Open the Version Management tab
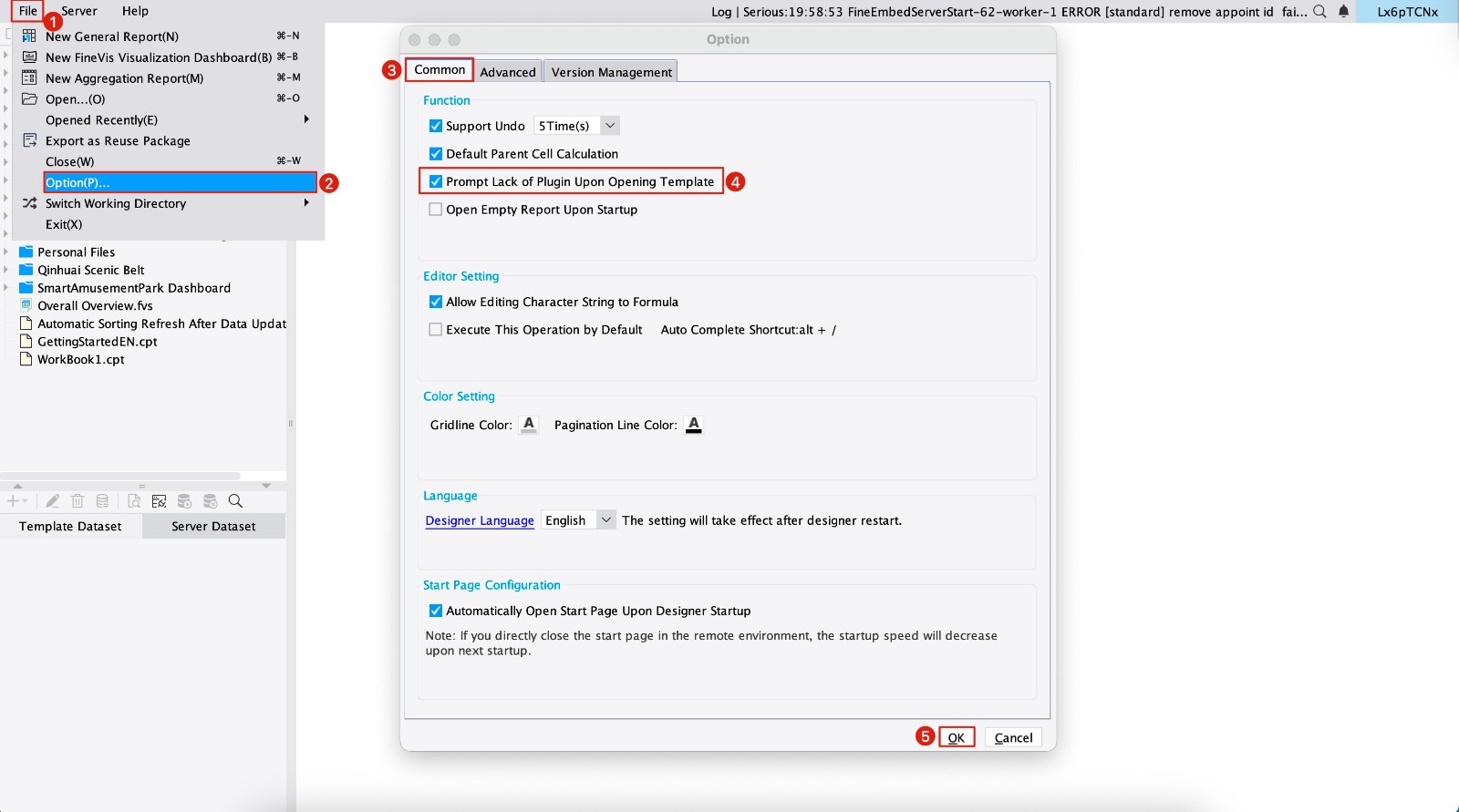 tap(611, 72)
